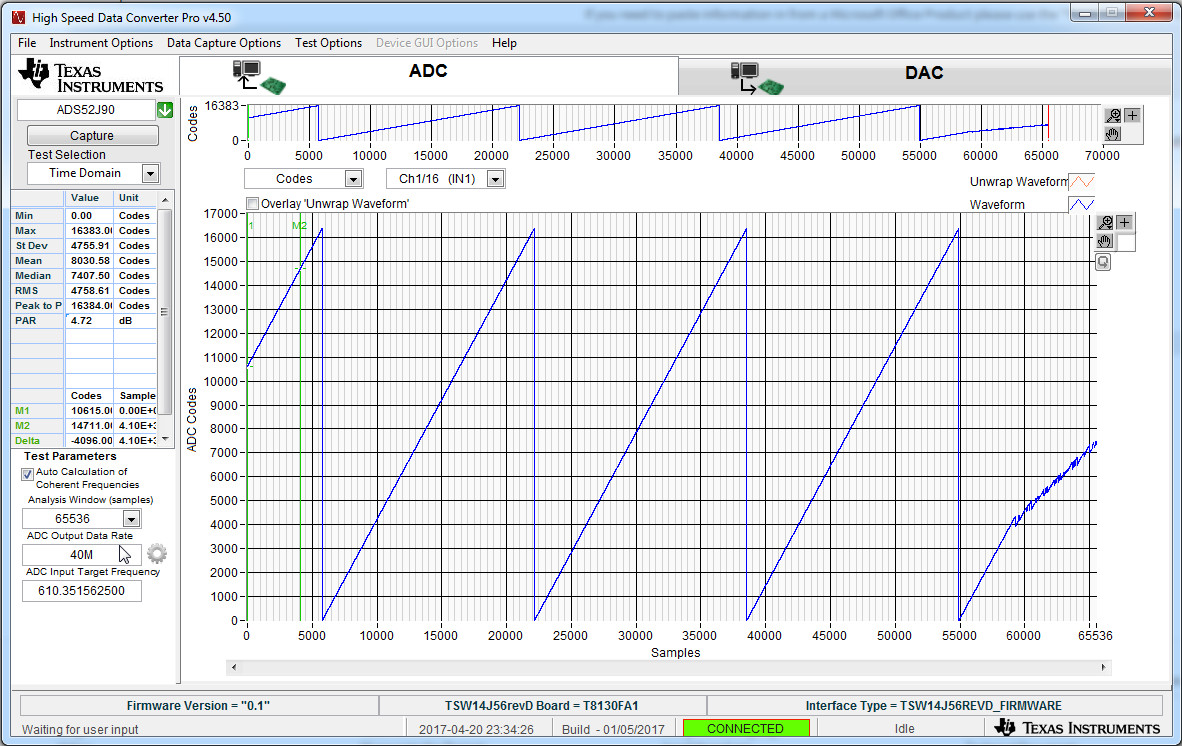Click the Delta row value -4096.00

pyautogui.click(x=90, y=441)
